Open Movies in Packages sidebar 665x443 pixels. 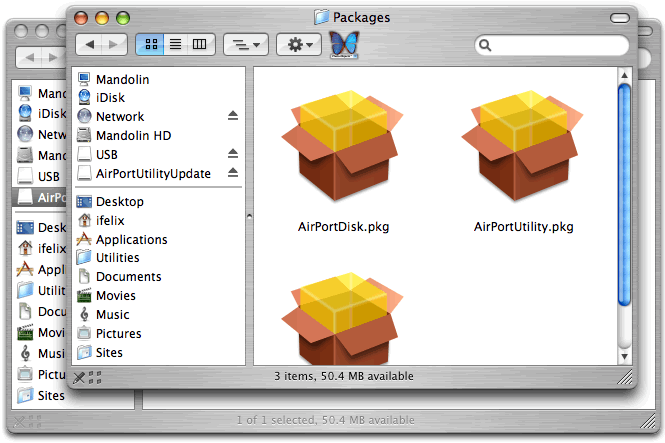click(158, 295)
